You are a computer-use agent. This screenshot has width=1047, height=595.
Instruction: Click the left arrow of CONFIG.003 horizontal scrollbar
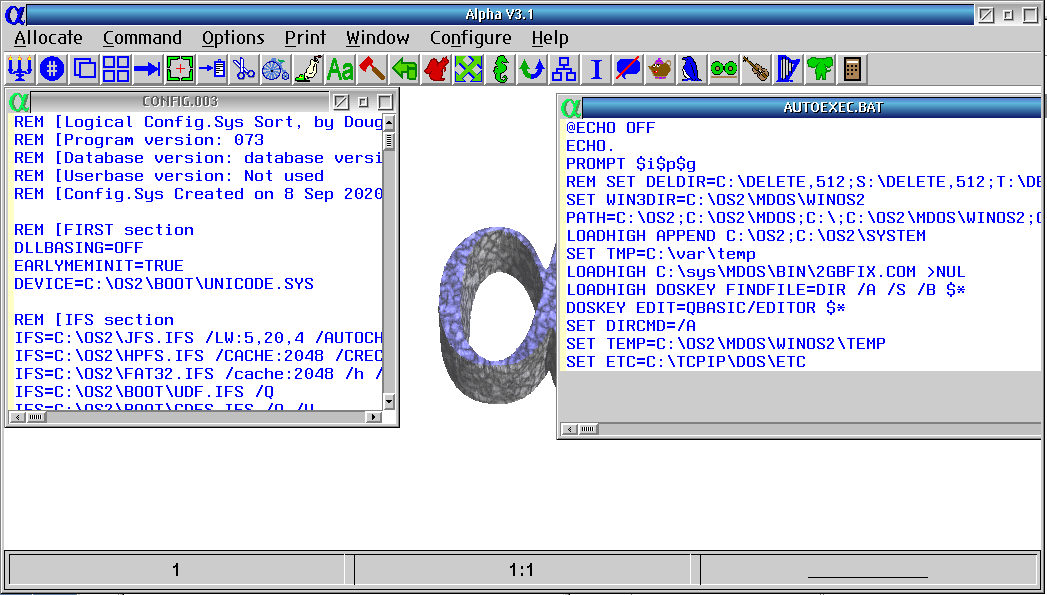[x=17, y=417]
